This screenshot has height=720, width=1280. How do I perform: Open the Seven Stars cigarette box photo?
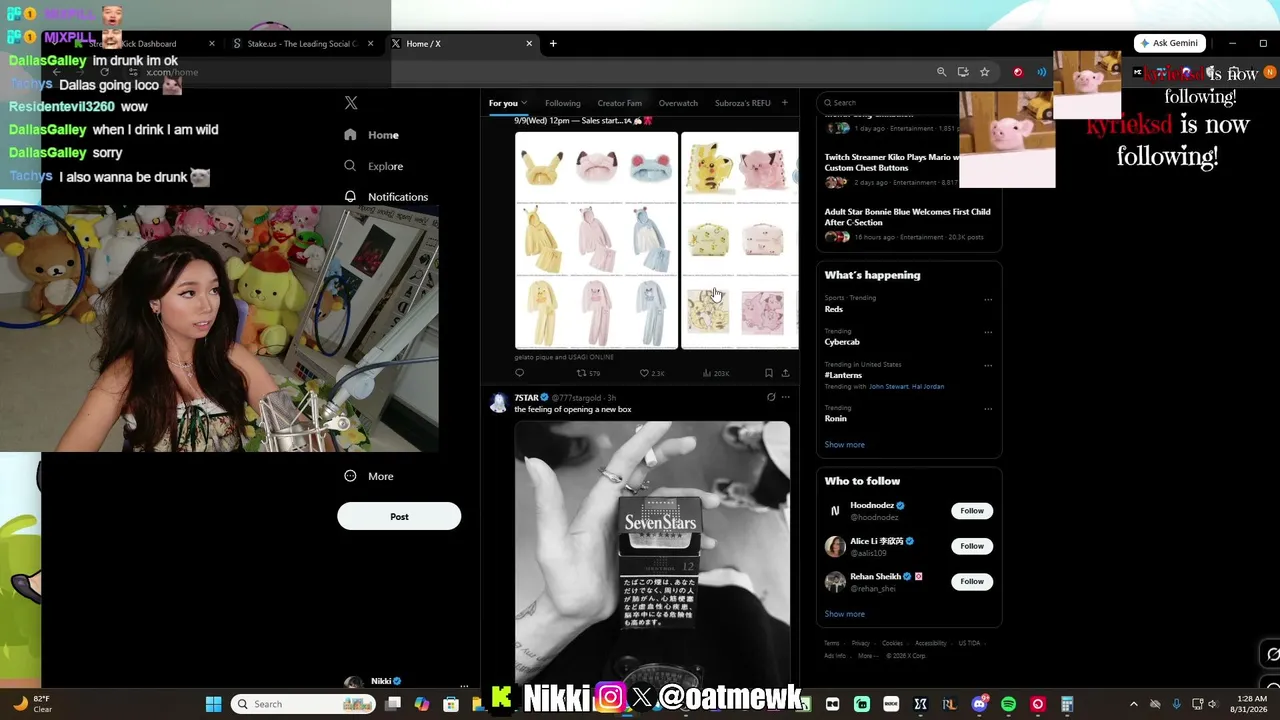click(652, 555)
